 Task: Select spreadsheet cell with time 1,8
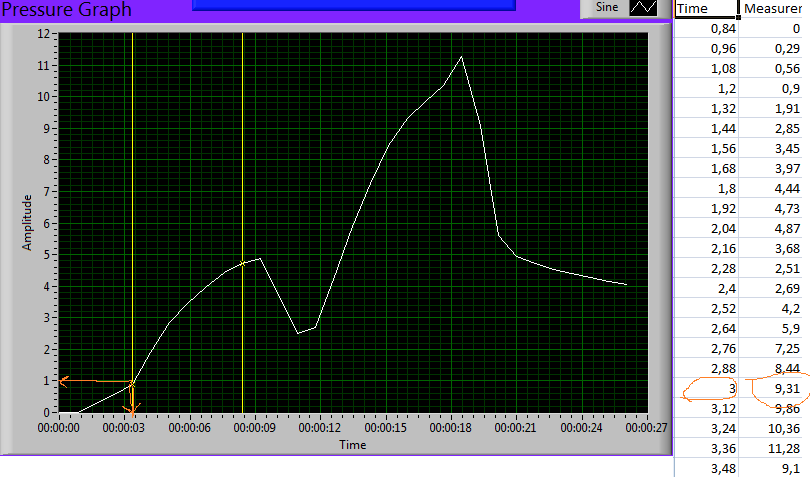tap(707, 189)
